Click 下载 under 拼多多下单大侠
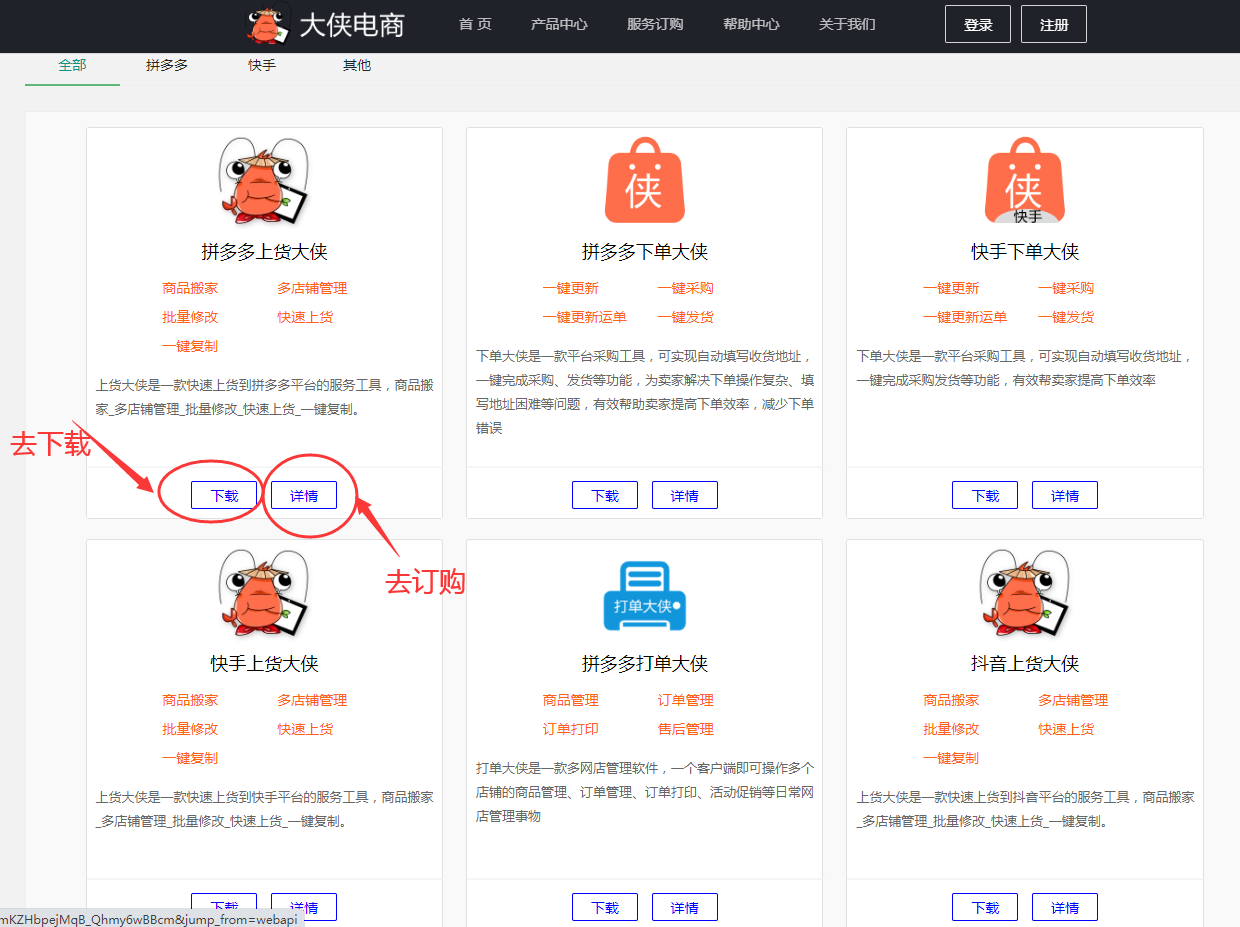 pyautogui.click(x=605, y=495)
